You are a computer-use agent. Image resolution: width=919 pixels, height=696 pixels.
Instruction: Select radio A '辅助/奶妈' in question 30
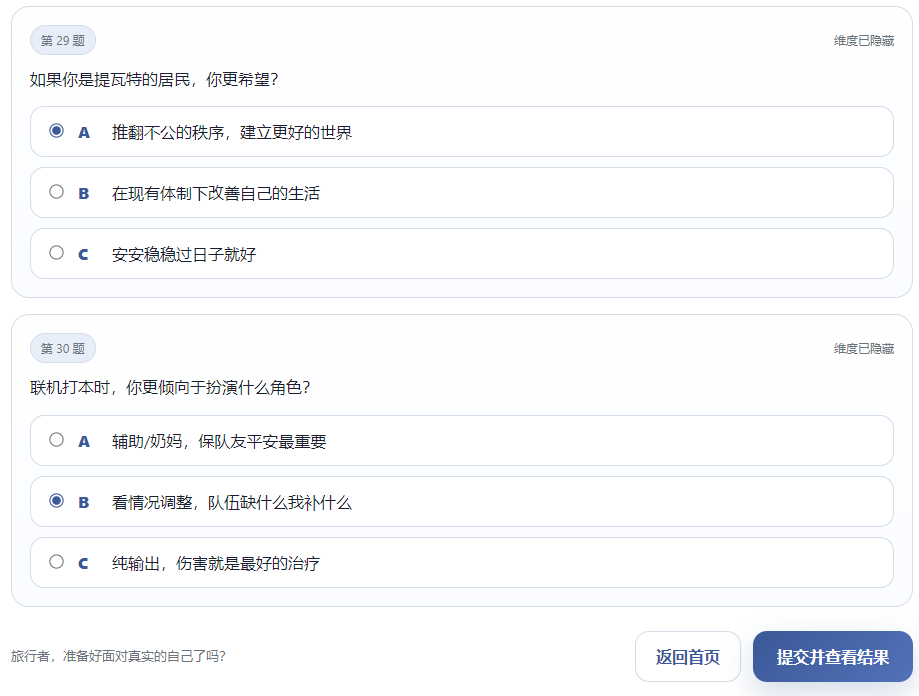(57, 440)
